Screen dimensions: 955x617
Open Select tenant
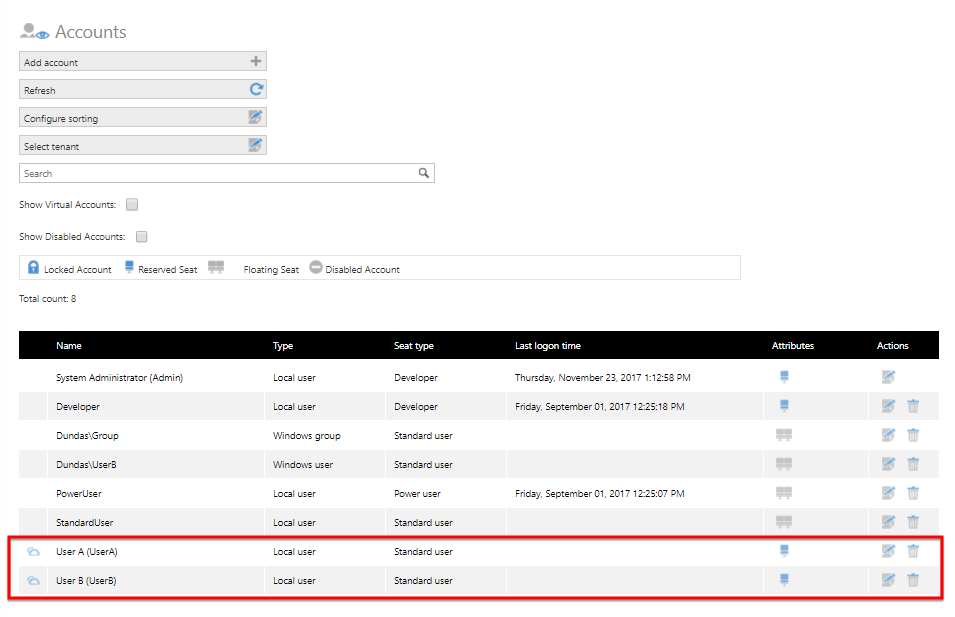tap(143, 146)
